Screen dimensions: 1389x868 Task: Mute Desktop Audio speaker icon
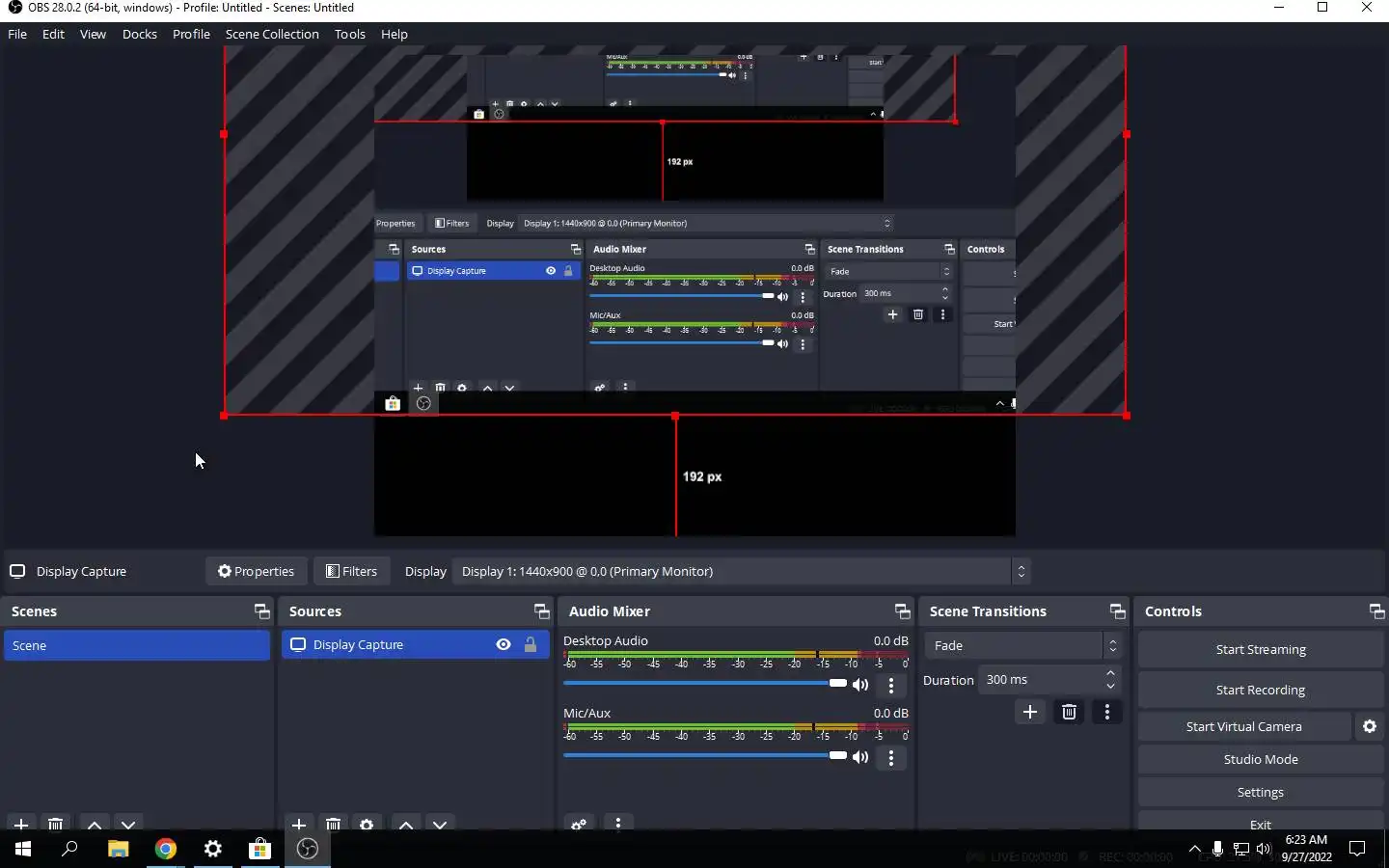[x=860, y=685]
